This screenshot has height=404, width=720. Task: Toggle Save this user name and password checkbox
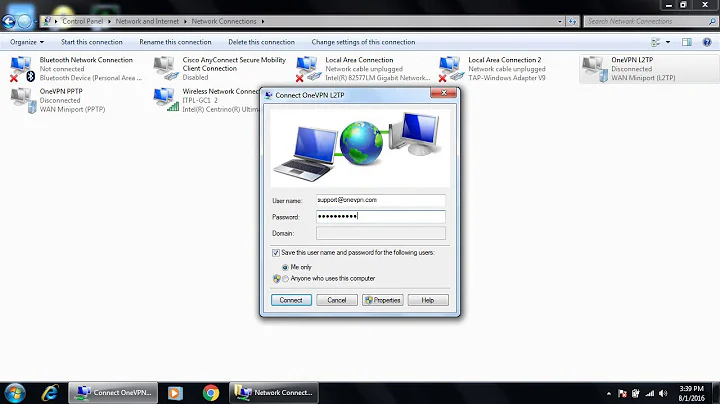[276, 252]
